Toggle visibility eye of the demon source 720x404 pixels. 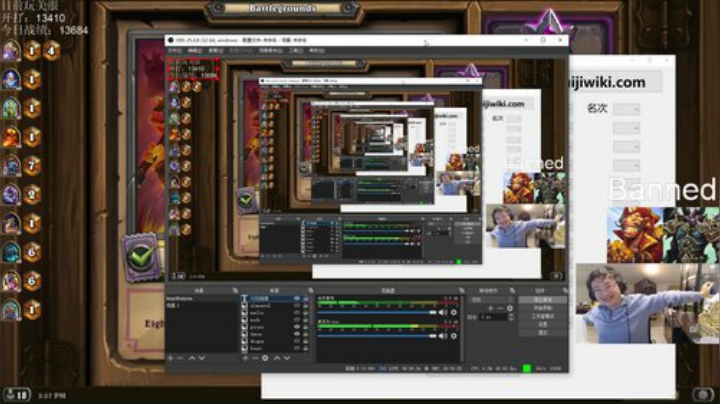pos(297,335)
